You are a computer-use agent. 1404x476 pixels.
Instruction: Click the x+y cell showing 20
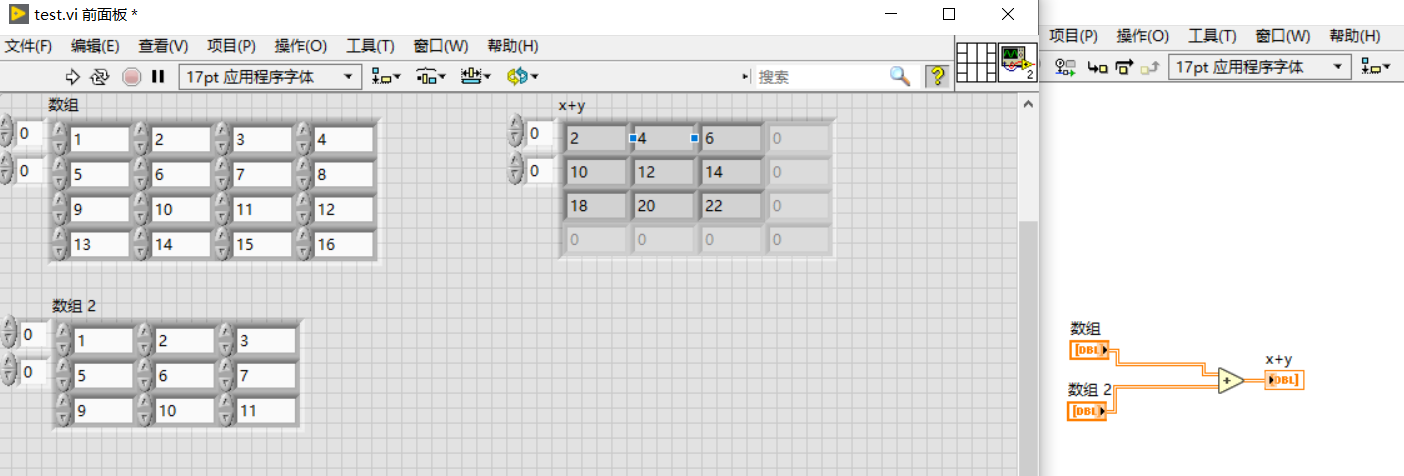[663, 205]
